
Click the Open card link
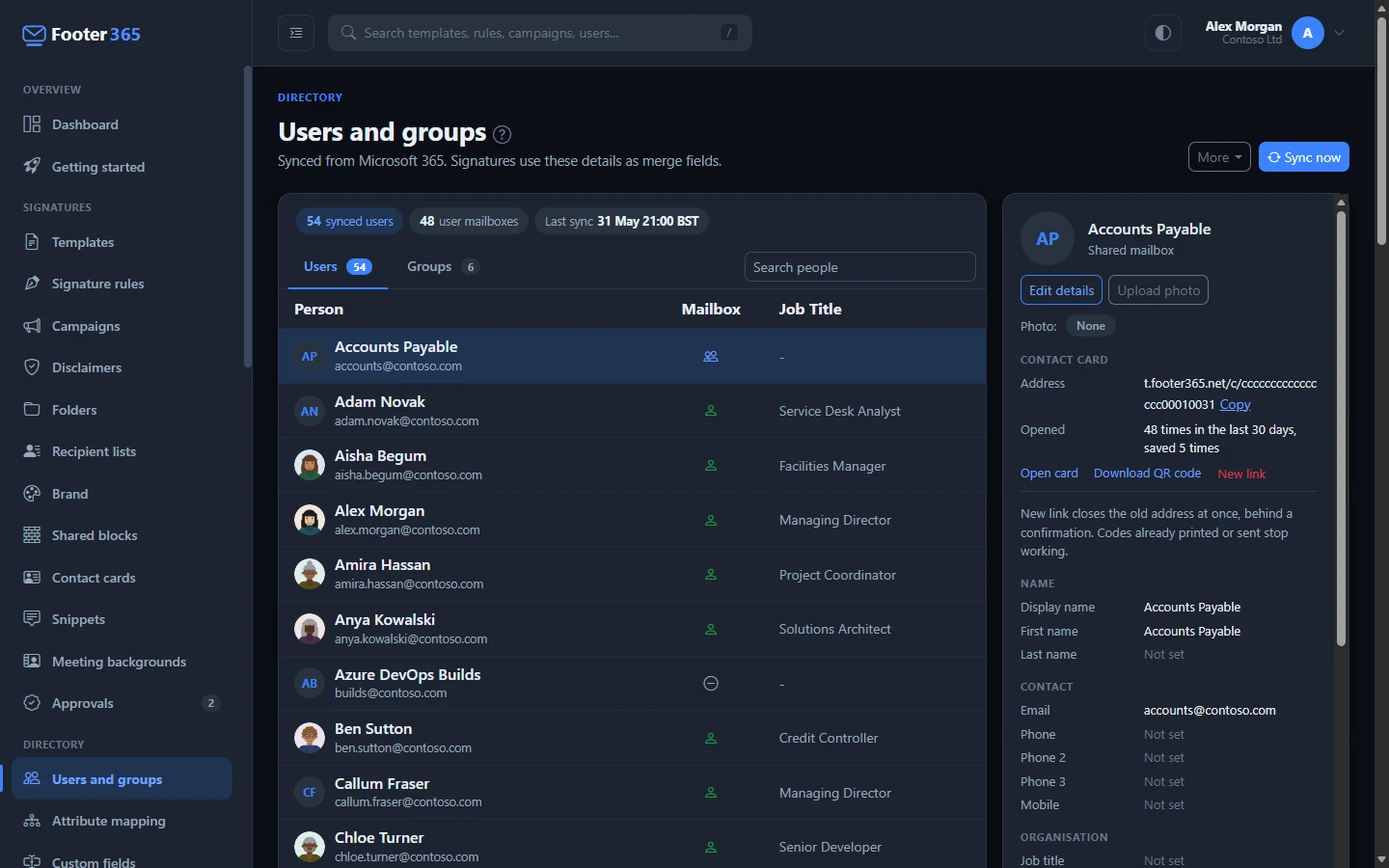1049,474
